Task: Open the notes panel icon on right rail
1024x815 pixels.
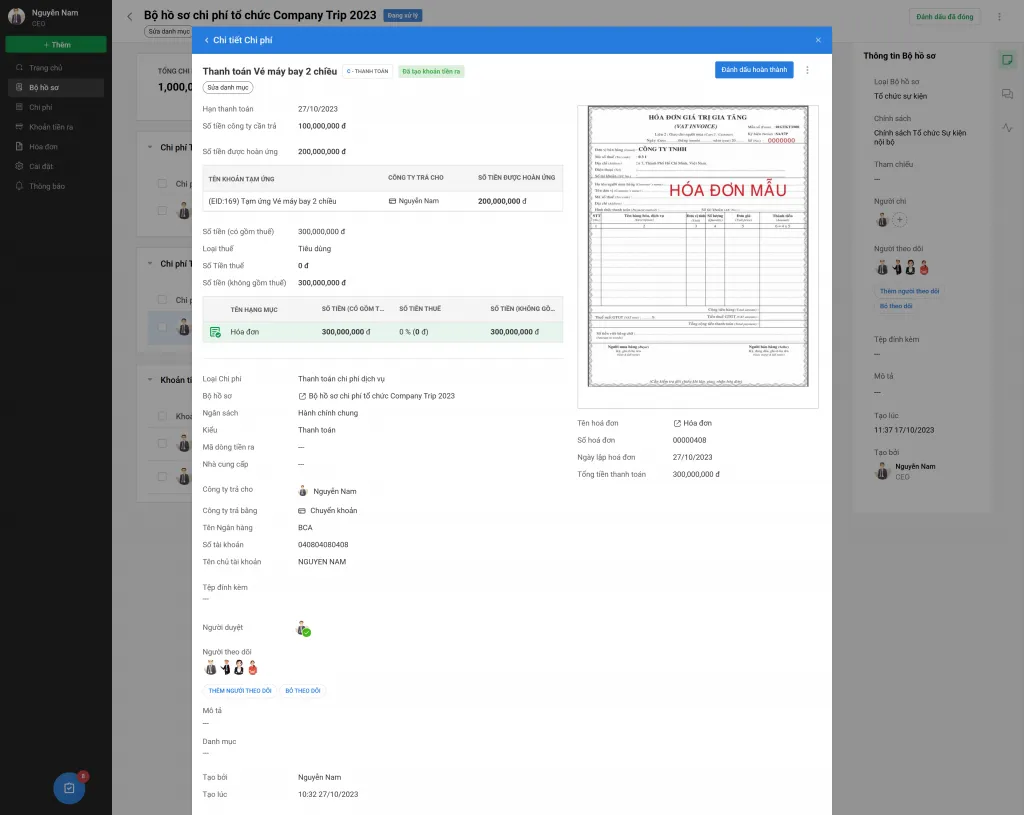Action: (1007, 60)
